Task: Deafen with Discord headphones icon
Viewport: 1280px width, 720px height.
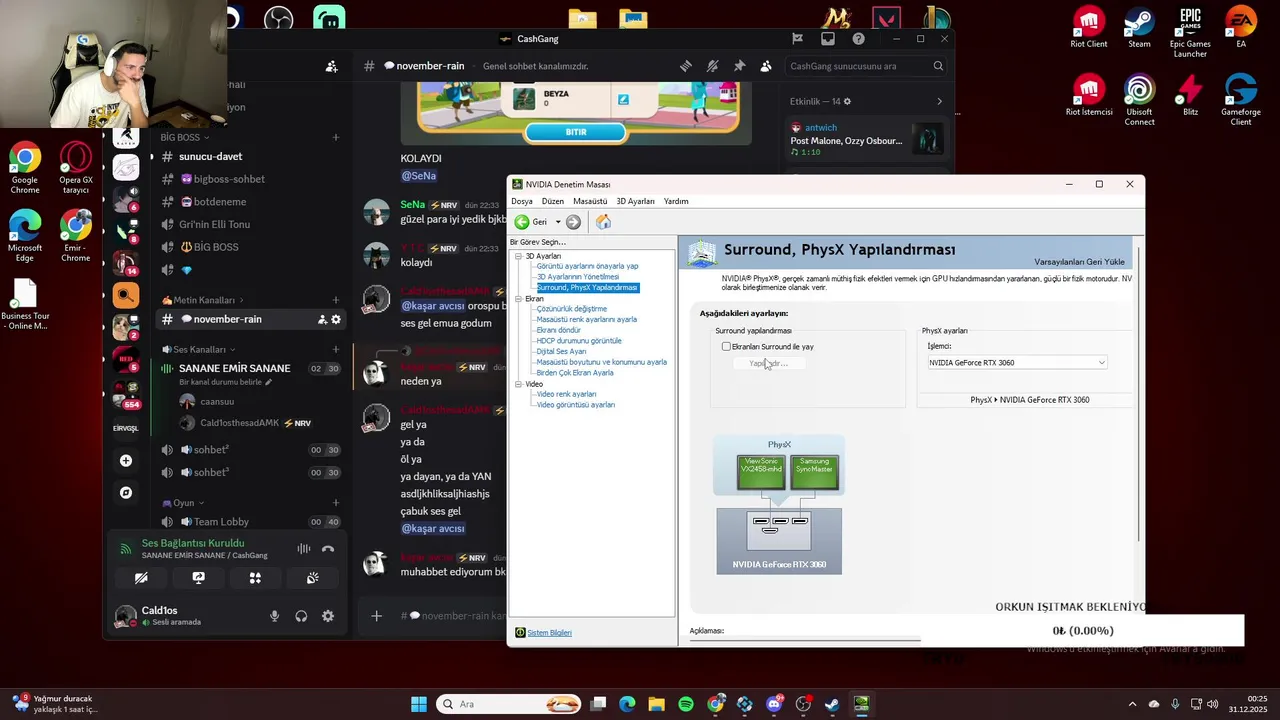Action: coord(301,616)
